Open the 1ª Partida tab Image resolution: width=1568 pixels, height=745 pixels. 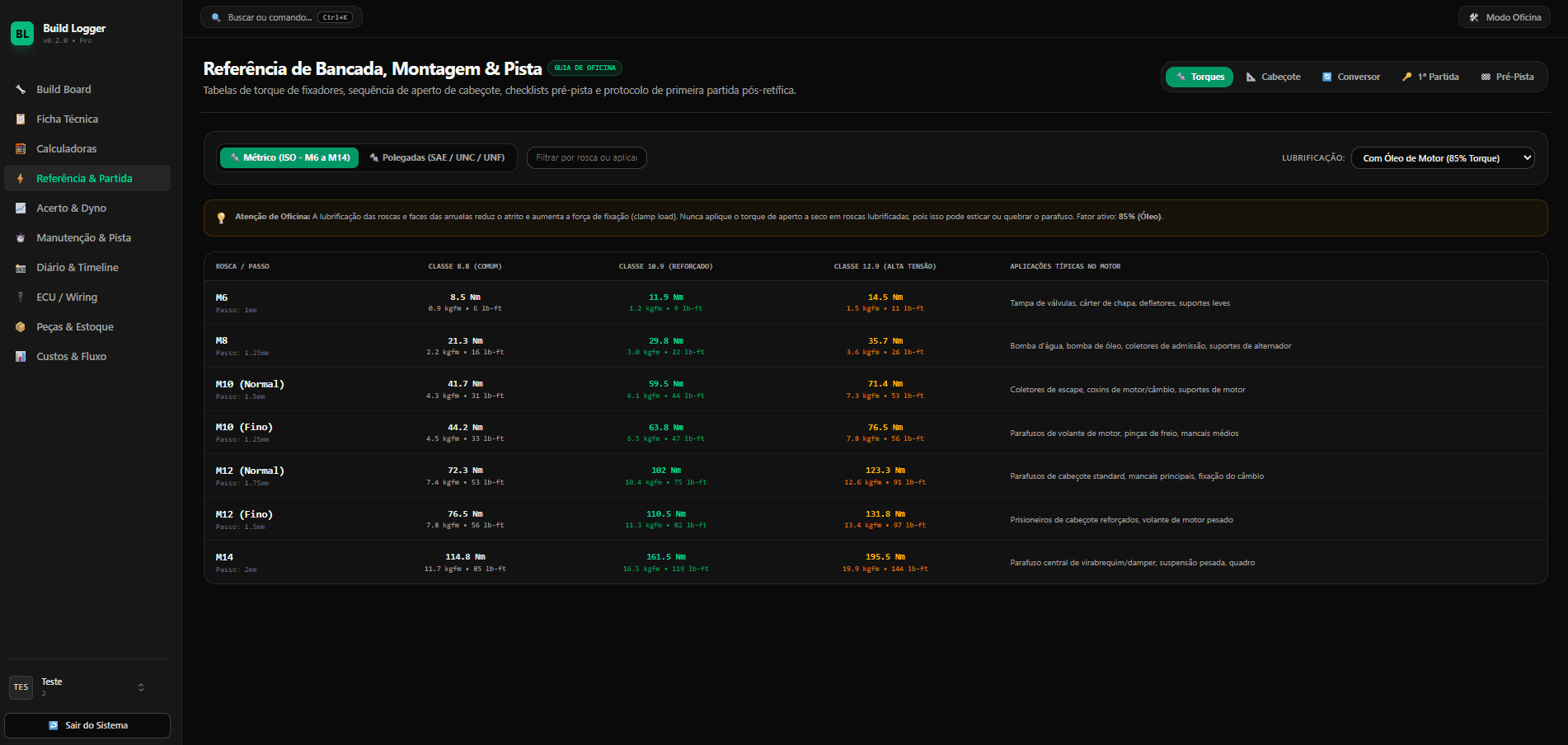pyautogui.click(x=1430, y=77)
